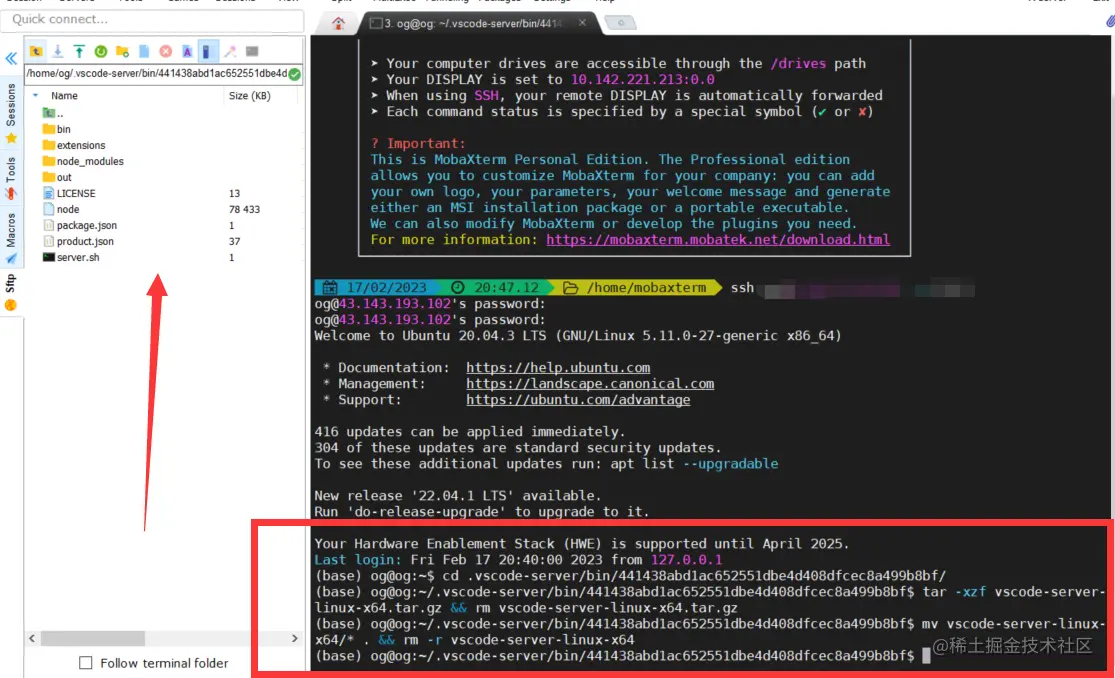
Task: Go to parent directory via toolbar icon
Action: pyautogui.click(x=36, y=51)
